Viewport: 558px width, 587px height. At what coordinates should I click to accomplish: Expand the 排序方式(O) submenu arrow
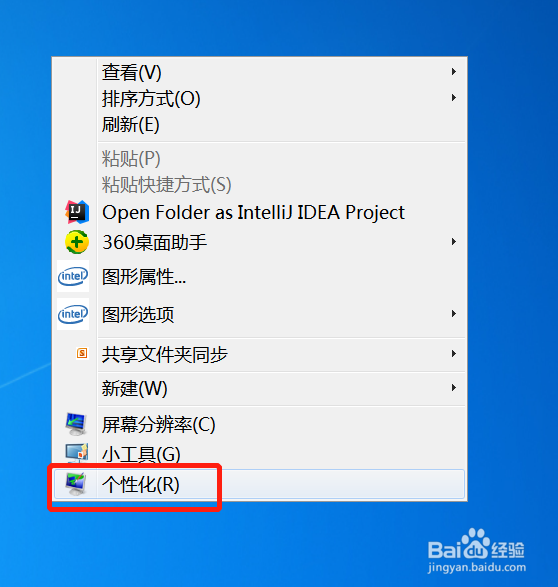coord(454,98)
